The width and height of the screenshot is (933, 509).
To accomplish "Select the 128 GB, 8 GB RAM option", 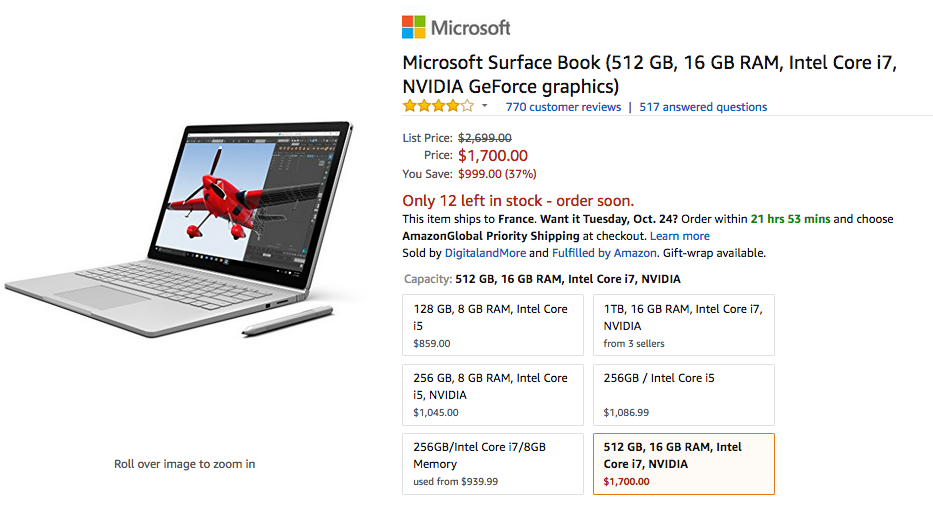I will pyautogui.click(x=492, y=325).
